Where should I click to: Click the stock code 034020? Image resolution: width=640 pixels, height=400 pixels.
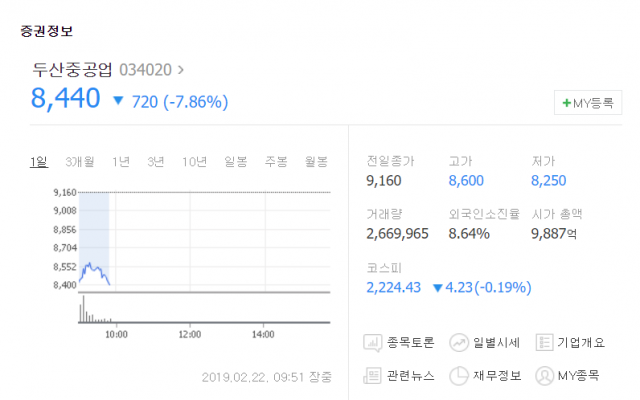click(x=145, y=70)
